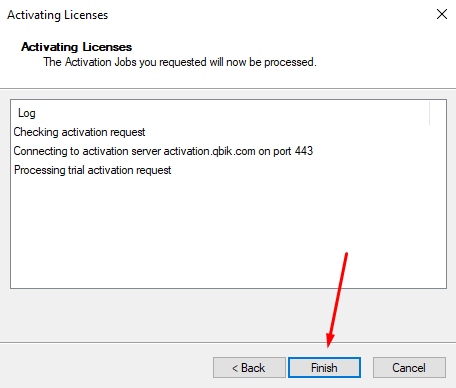Click the Activating Licenses window title text
Screen dimensions: 456x388
click(x=58, y=15)
